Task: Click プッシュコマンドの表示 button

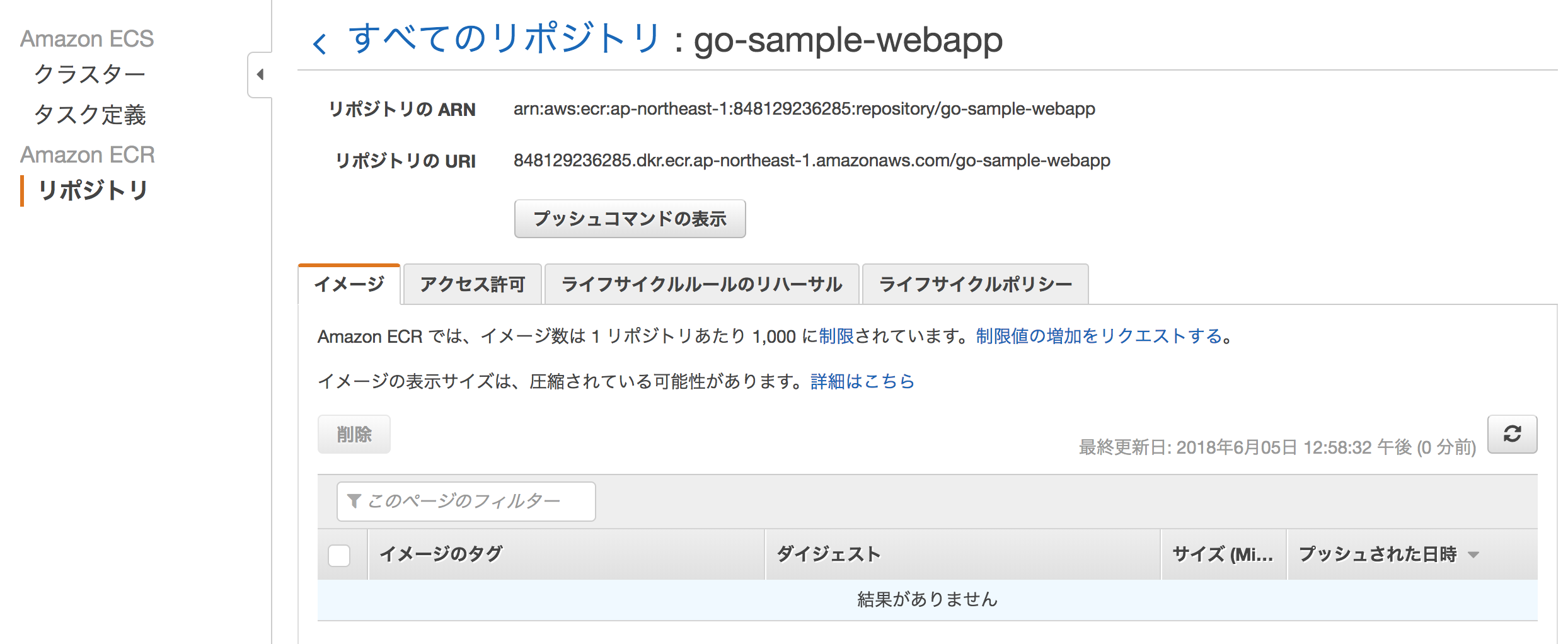Action: 630,219
